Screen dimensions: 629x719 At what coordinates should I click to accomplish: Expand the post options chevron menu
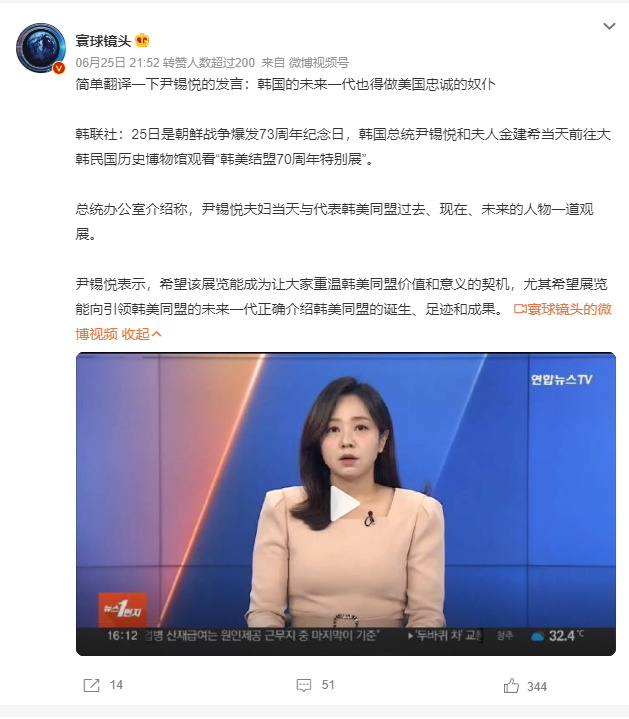(609, 27)
